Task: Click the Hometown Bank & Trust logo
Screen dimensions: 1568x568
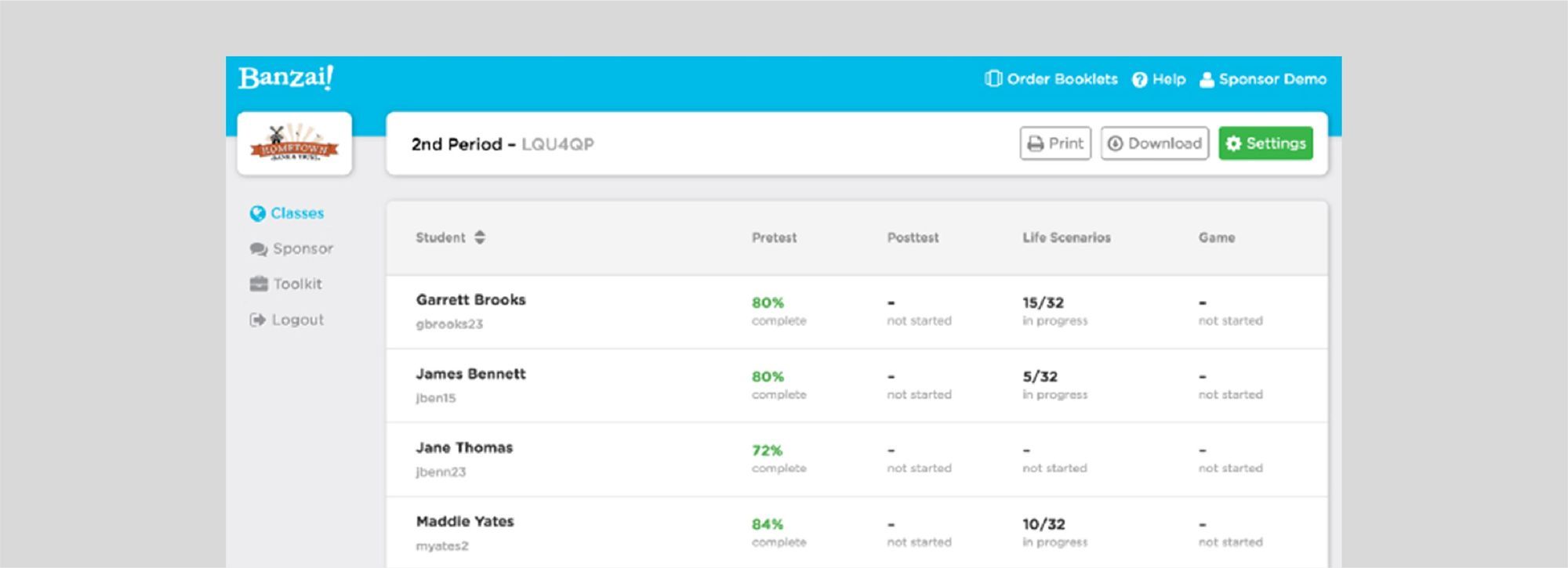Action: click(x=295, y=143)
